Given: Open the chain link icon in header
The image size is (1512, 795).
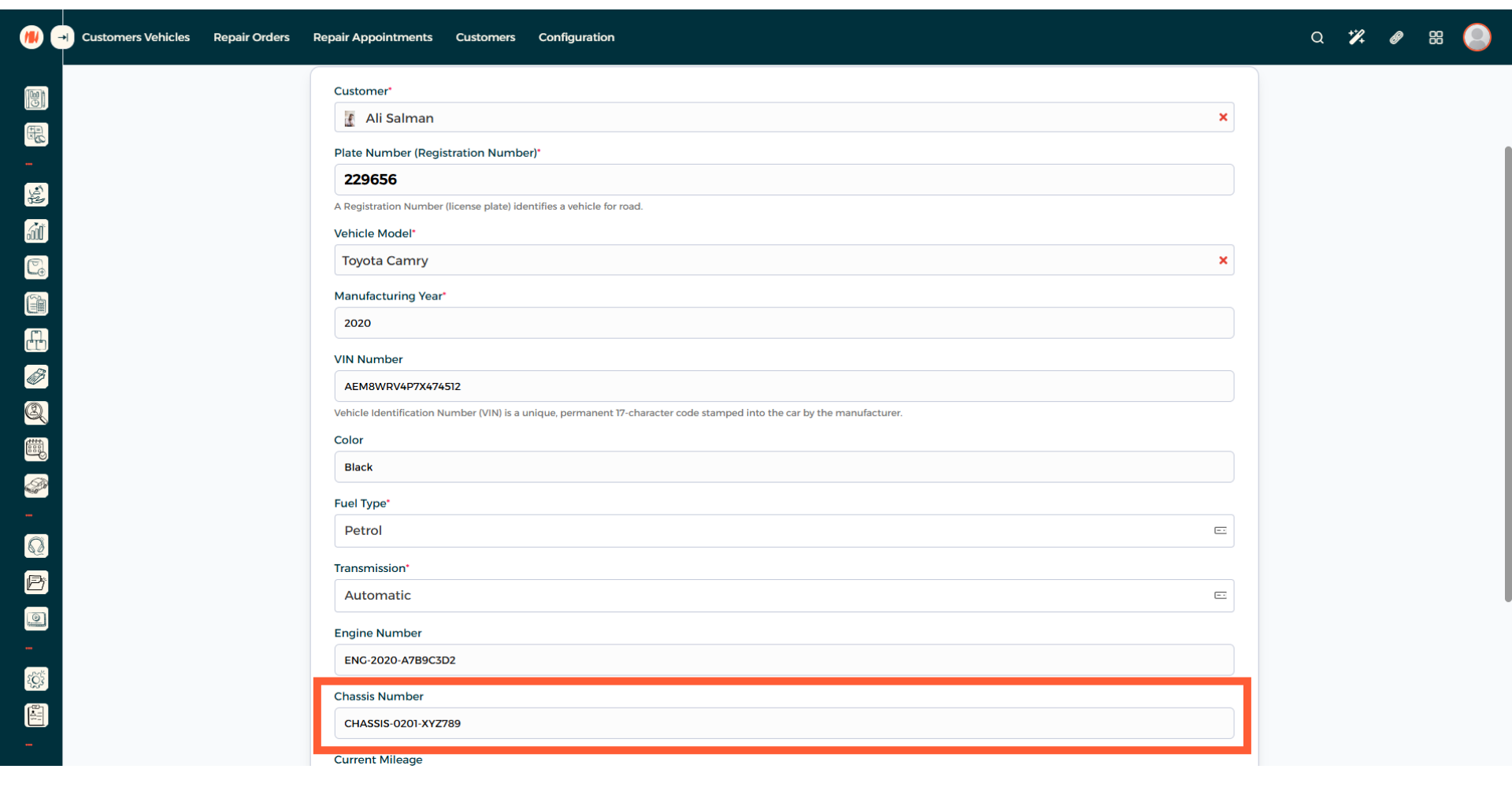Looking at the screenshot, I should pyautogui.click(x=1396, y=37).
